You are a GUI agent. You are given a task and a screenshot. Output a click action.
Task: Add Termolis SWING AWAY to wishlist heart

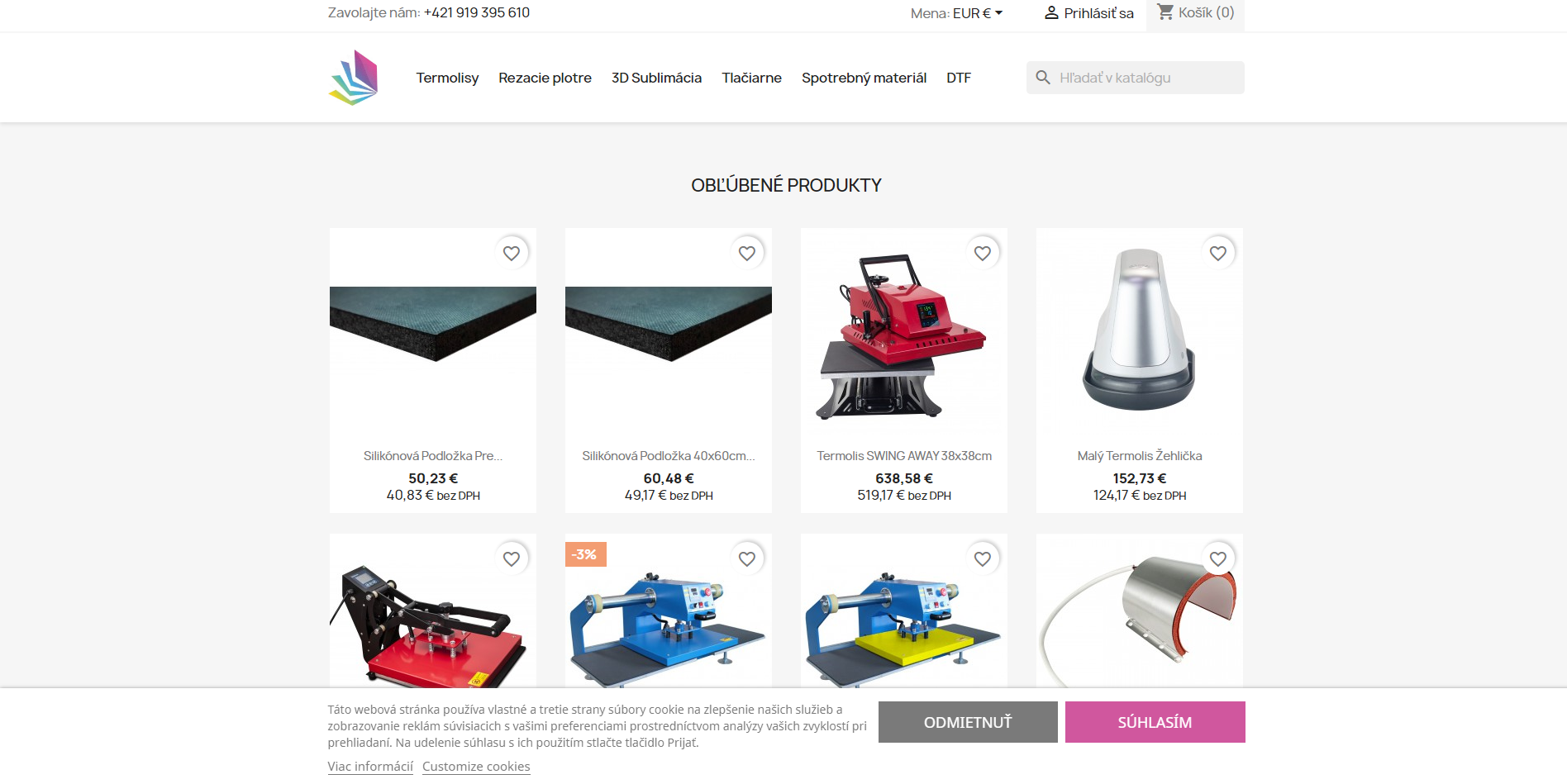[983, 253]
